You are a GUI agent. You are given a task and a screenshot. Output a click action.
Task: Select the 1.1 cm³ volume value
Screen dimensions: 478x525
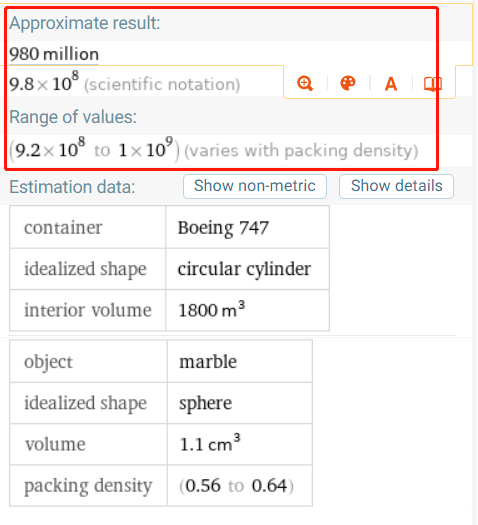coord(240,444)
